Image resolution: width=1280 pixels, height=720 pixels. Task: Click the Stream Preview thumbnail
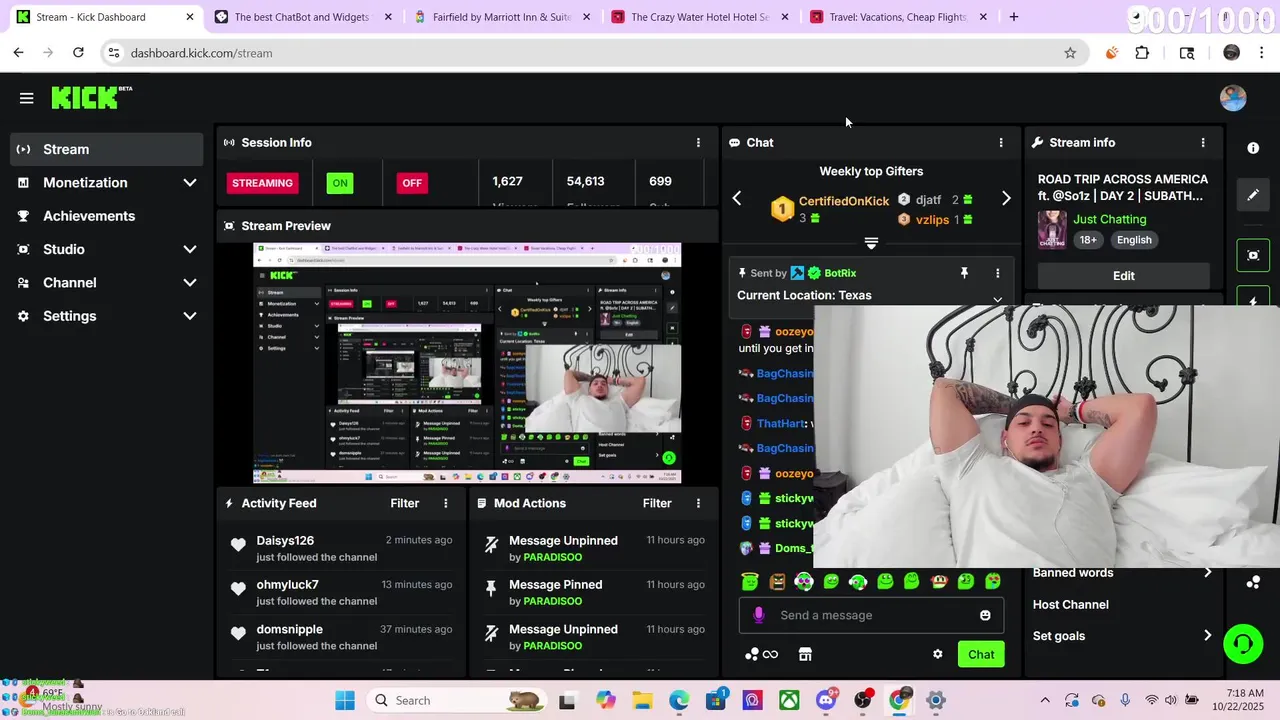(467, 363)
